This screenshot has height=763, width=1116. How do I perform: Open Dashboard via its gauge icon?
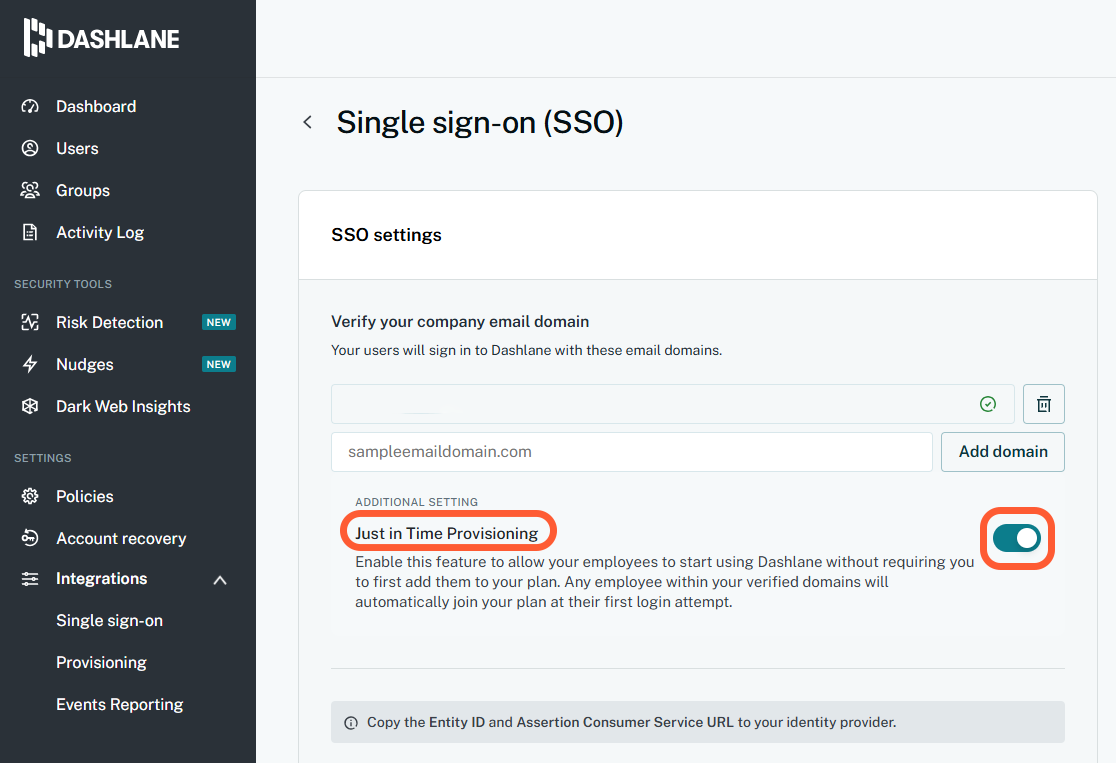(x=30, y=106)
